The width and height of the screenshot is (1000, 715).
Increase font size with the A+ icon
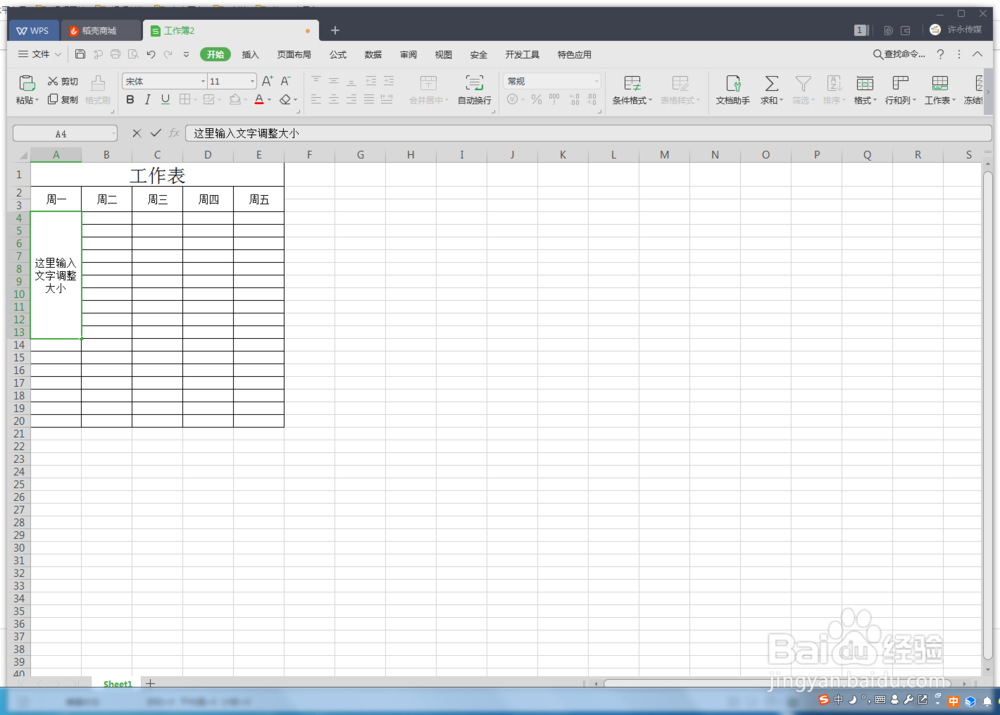(267, 81)
